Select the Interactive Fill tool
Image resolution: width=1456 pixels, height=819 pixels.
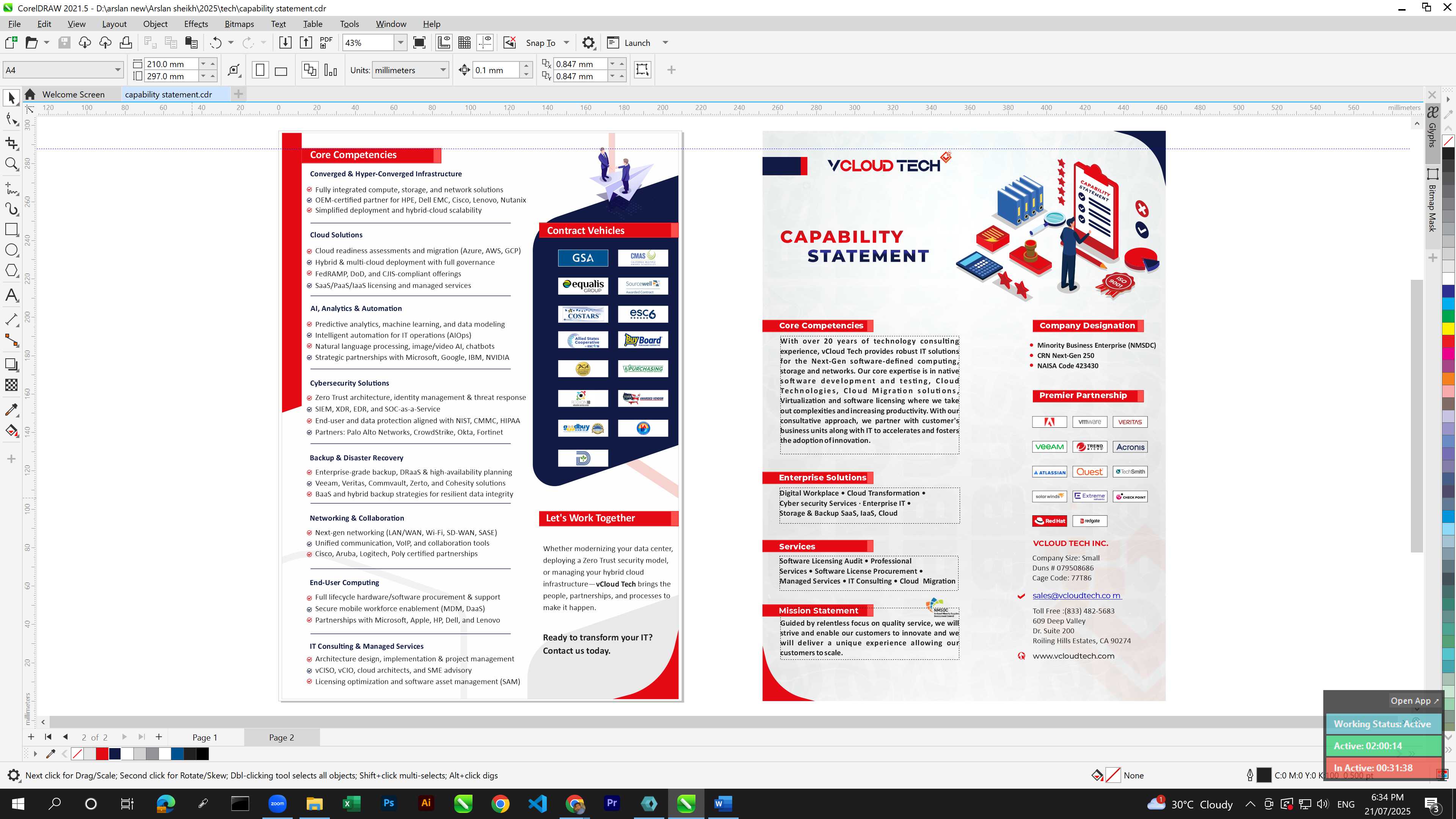(x=11, y=431)
